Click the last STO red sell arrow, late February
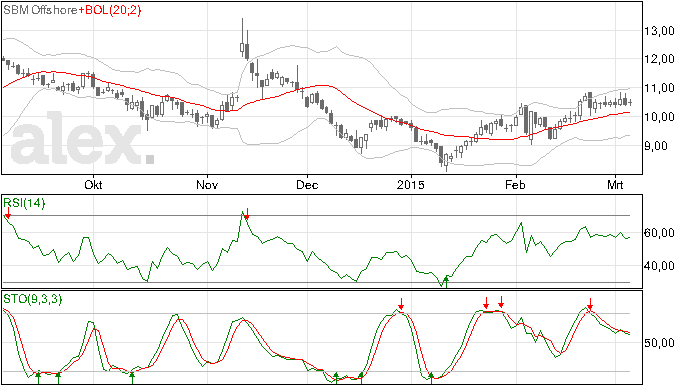 point(590,304)
